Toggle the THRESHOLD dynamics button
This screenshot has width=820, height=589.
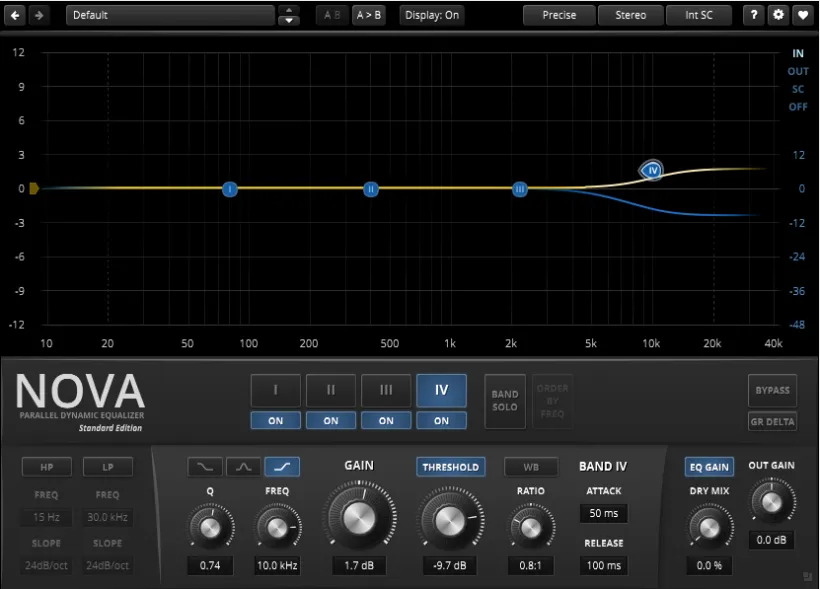click(451, 467)
